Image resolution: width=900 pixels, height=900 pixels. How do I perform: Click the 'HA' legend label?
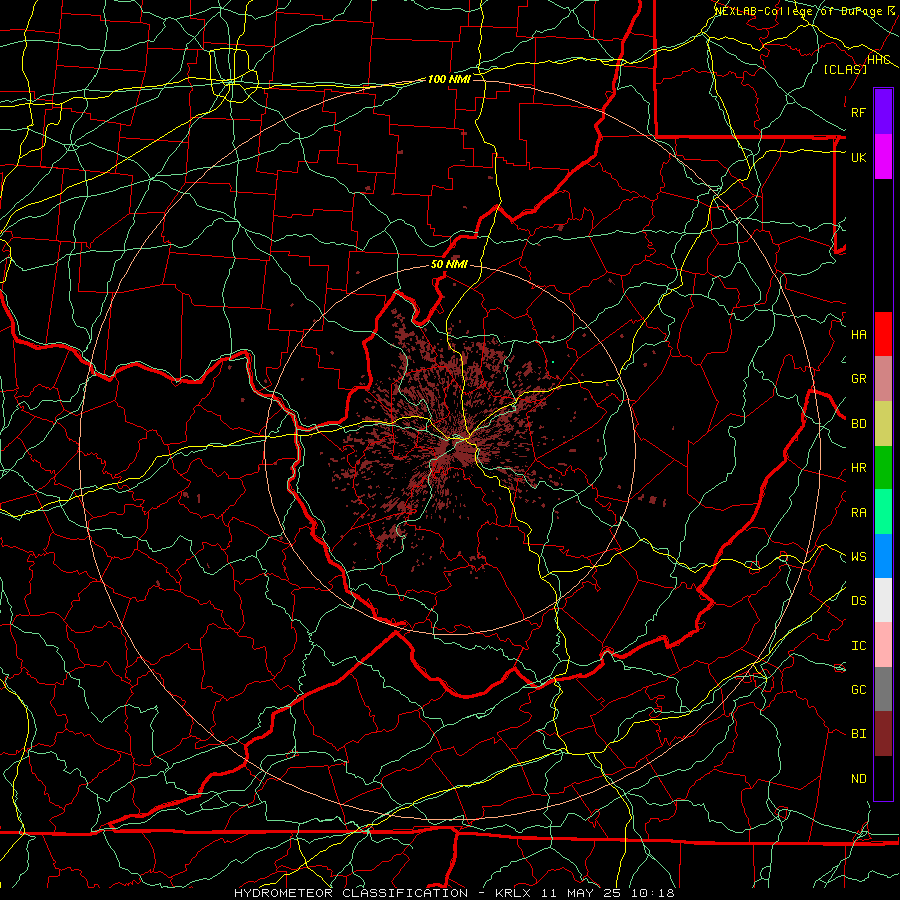[x=858, y=335]
